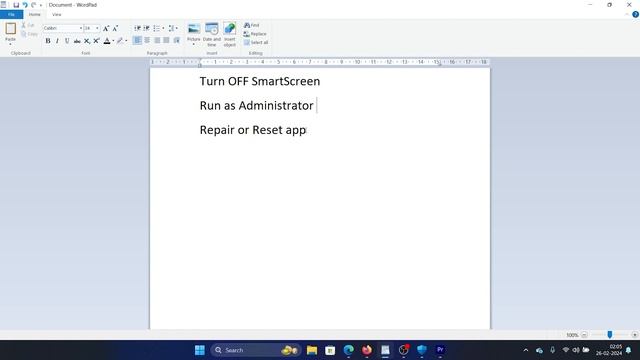Apply strikethrough formatting
Screen dimensions: 640x360
(77, 41)
